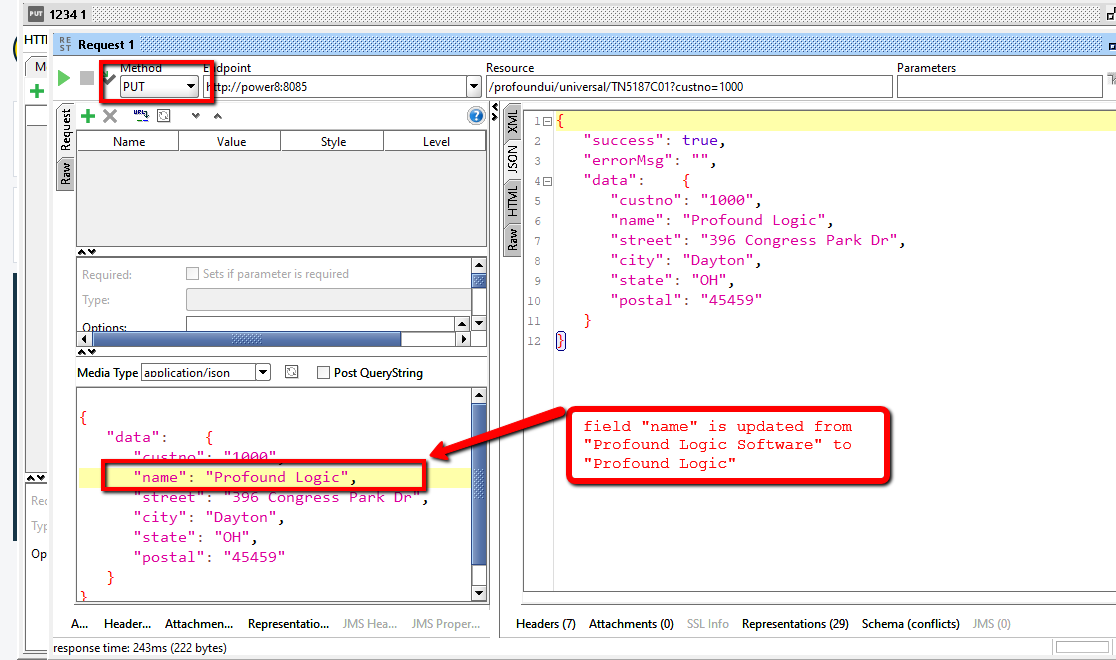Sort parameters by the Name column header
Viewport: 1116px width, 660px height.
point(128,142)
